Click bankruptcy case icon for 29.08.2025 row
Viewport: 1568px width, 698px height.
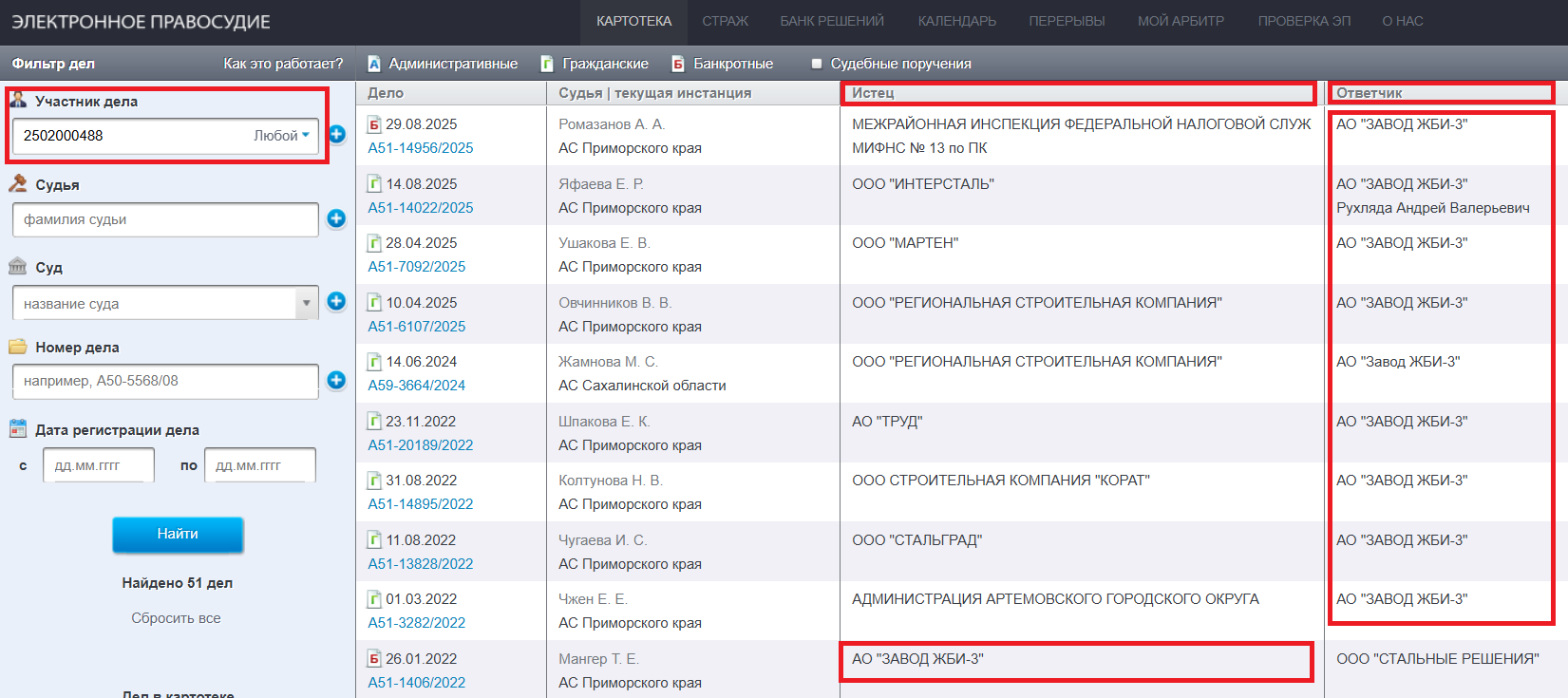pyautogui.click(x=374, y=124)
